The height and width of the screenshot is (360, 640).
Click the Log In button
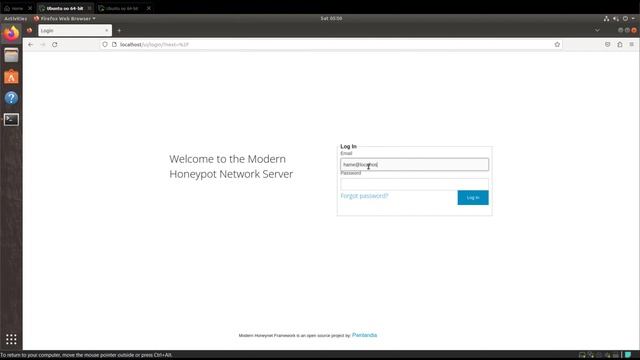click(473, 198)
